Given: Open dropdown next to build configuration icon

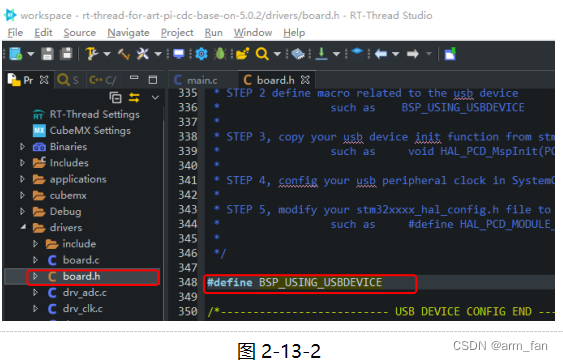Looking at the screenshot, I should click(x=107, y=54).
